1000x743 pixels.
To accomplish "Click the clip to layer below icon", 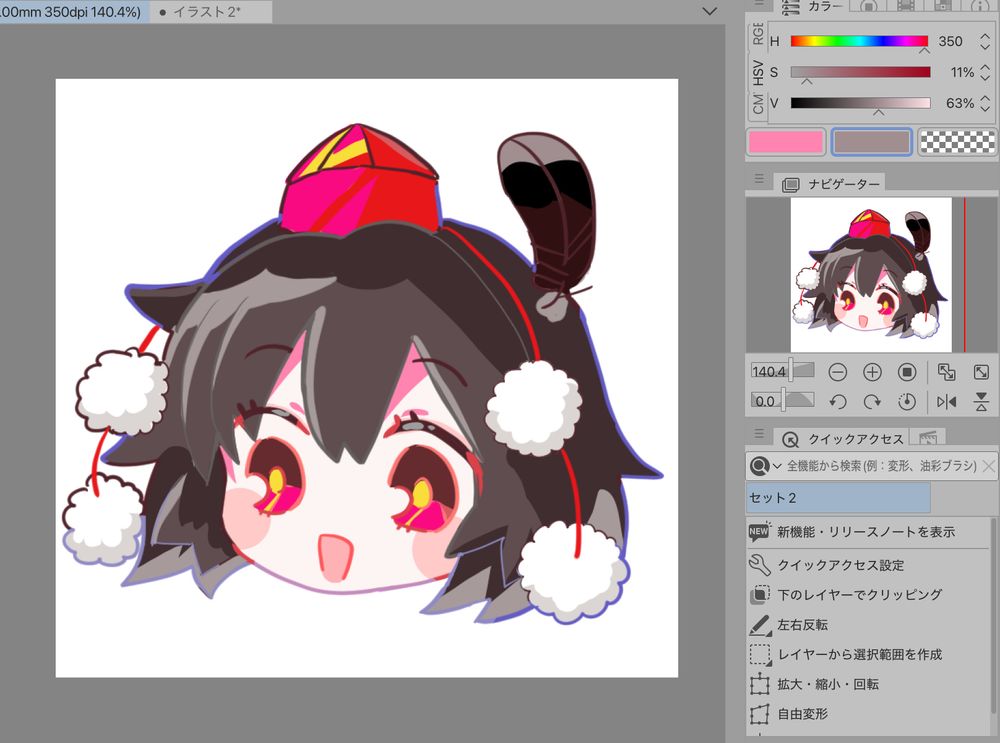I will (x=760, y=595).
